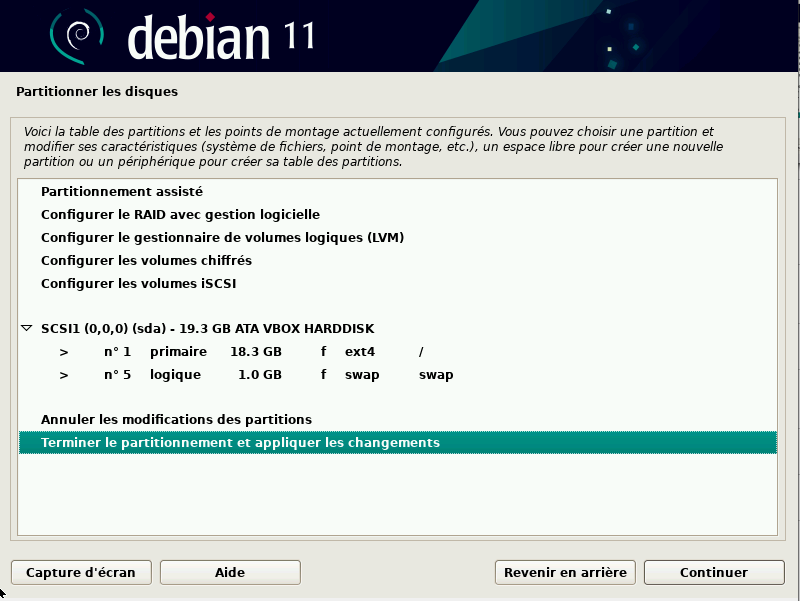The height and width of the screenshot is (601, 800).
Task: Select Terminer le partitionnement et appliquer les changements
Action: point(398,442)
